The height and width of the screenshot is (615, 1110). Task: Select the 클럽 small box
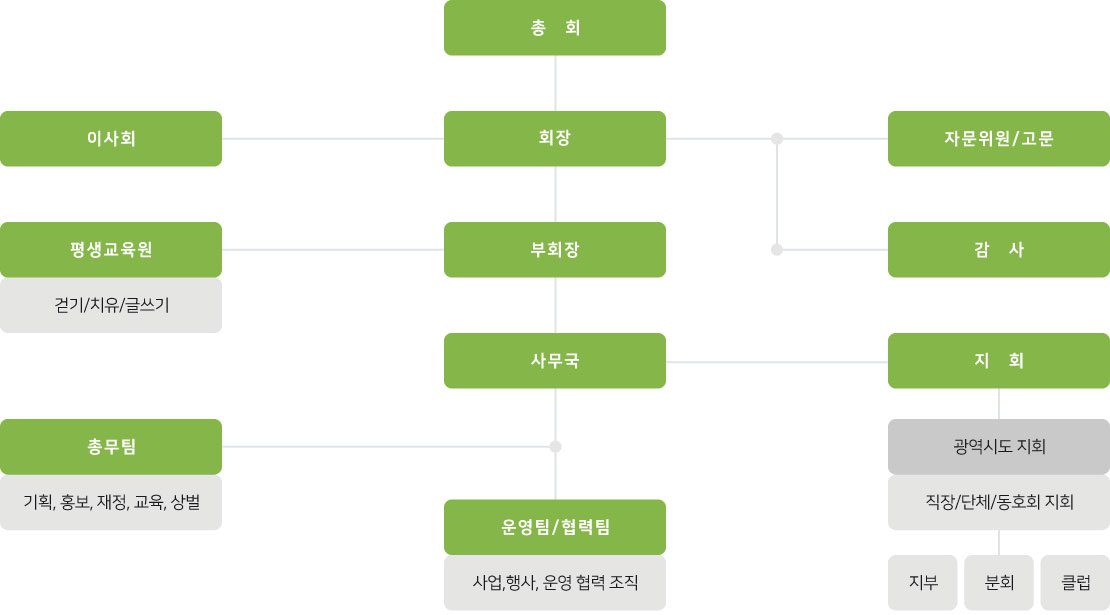(x=1075, y=582)
